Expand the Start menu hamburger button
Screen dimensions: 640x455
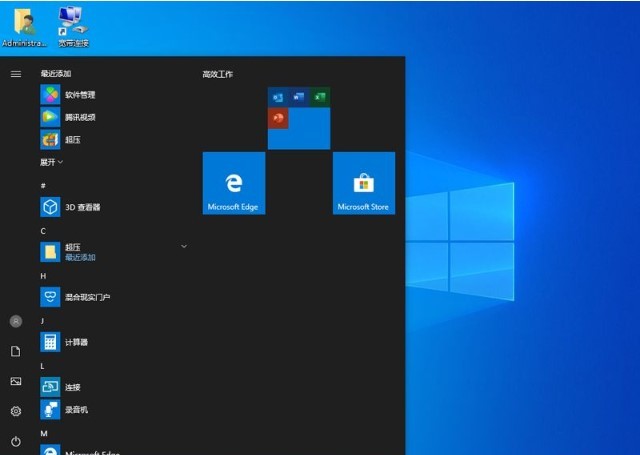coord(16,74)
